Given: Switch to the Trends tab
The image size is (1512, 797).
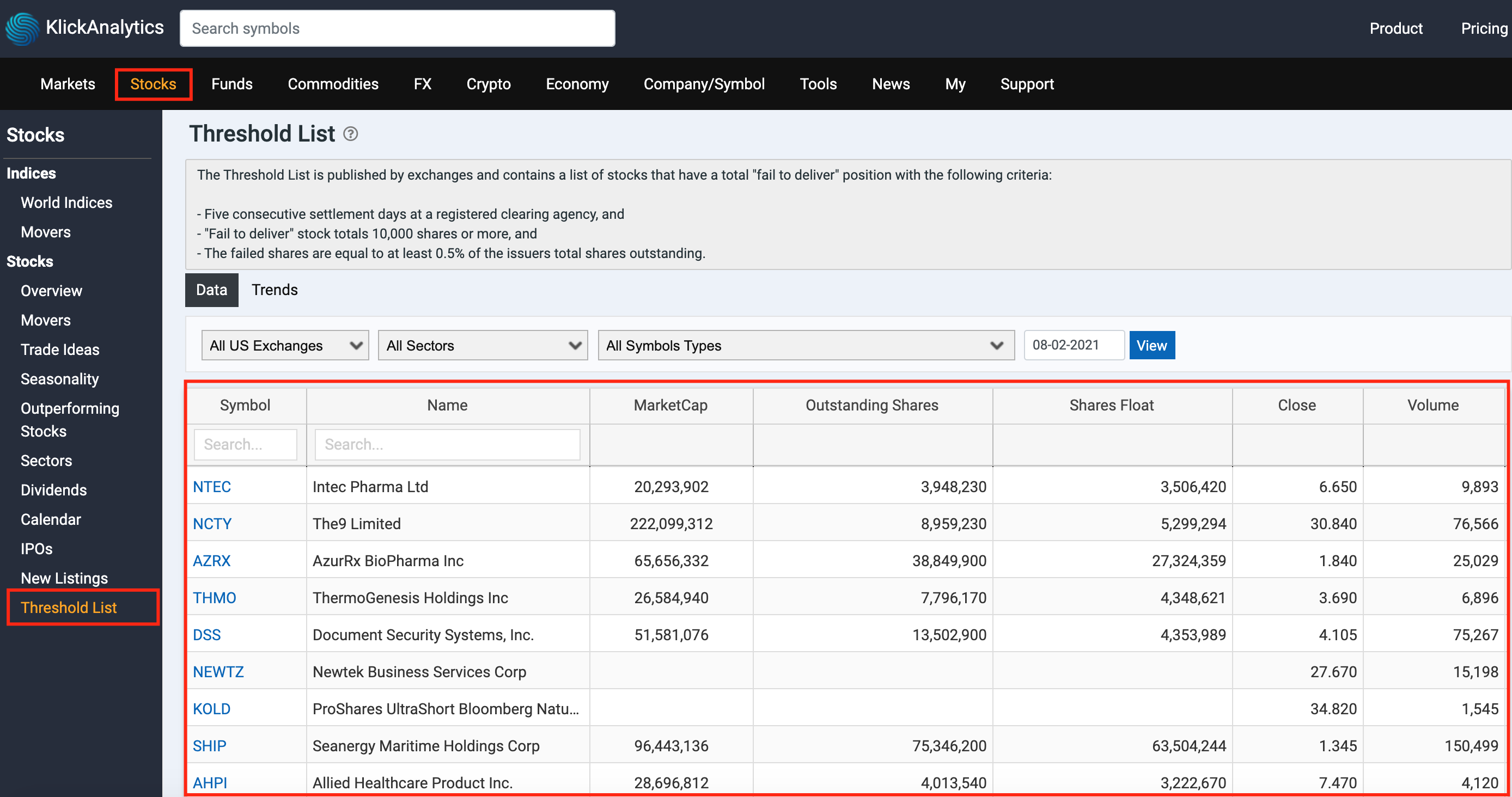Looking at the screenshot, I should 275,290.
